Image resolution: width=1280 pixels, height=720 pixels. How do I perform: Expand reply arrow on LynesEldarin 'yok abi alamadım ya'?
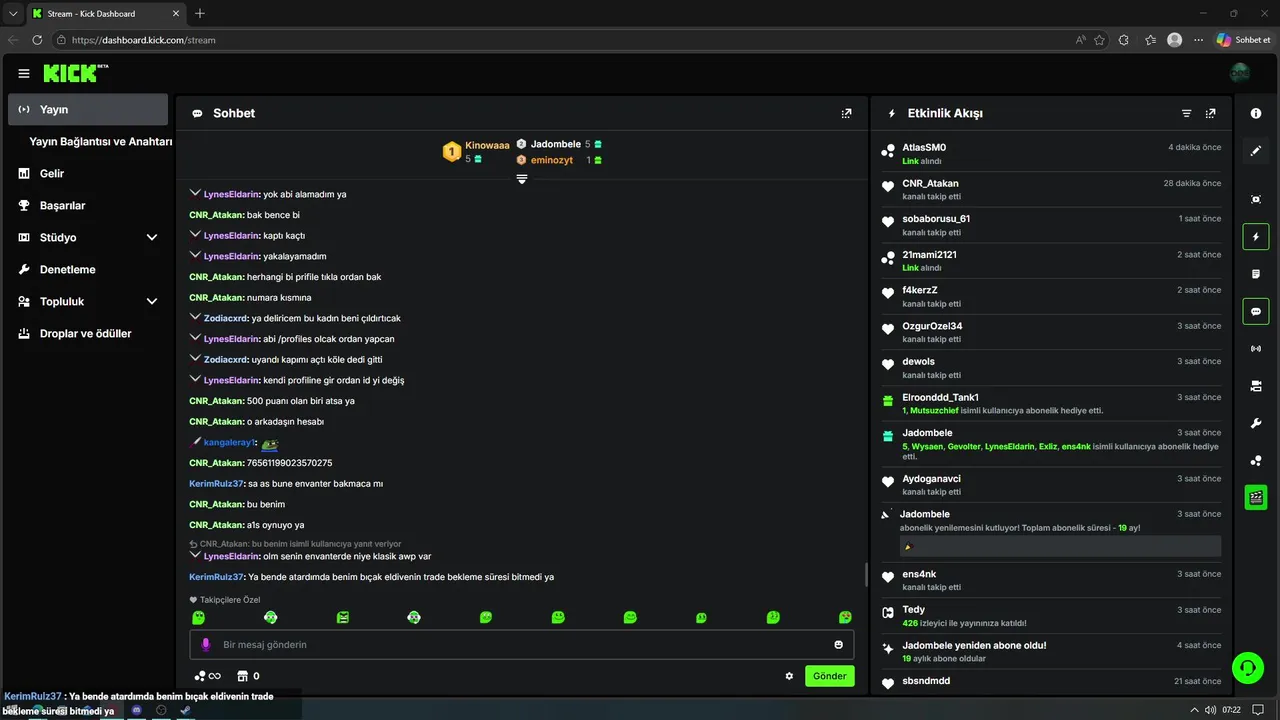(x=195, y=193)
